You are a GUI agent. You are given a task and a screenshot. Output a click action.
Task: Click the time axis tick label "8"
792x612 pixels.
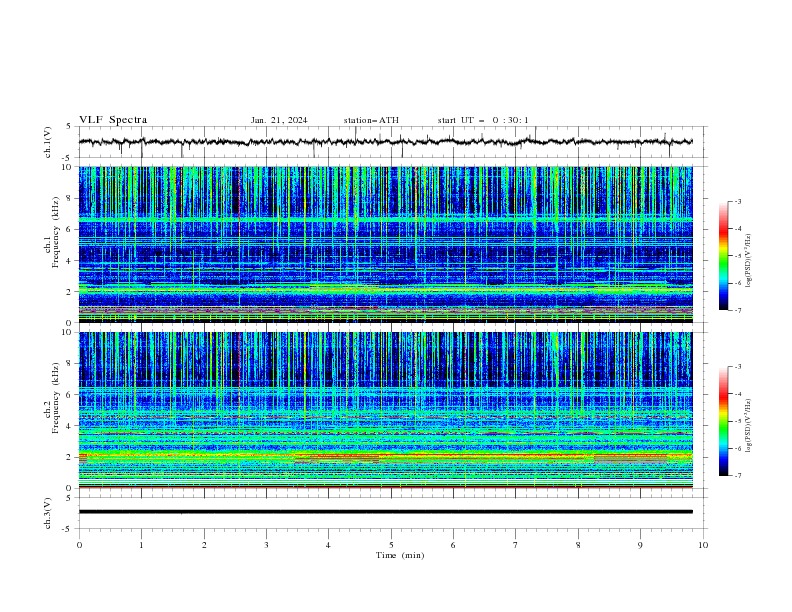tap(578, 545)
